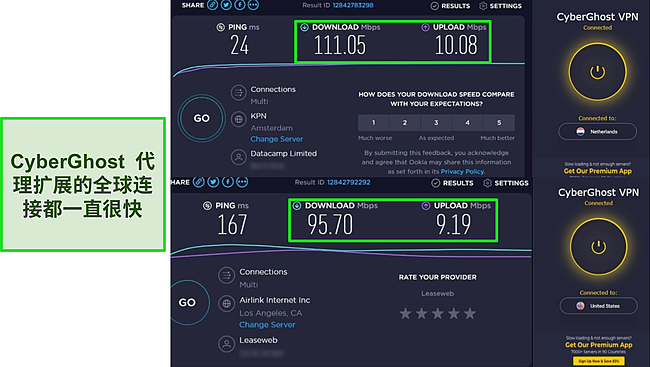
Task: Click Connections Multi icon in top test
Action: [x=239, y=92]
